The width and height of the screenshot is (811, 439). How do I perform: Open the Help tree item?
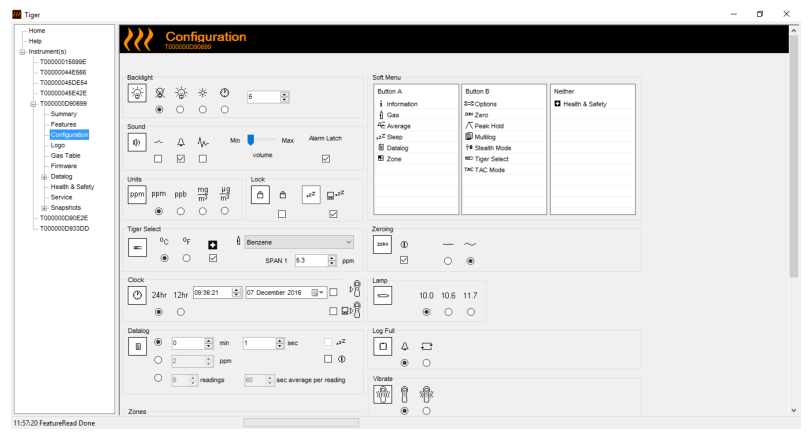[x=35, y=41]
